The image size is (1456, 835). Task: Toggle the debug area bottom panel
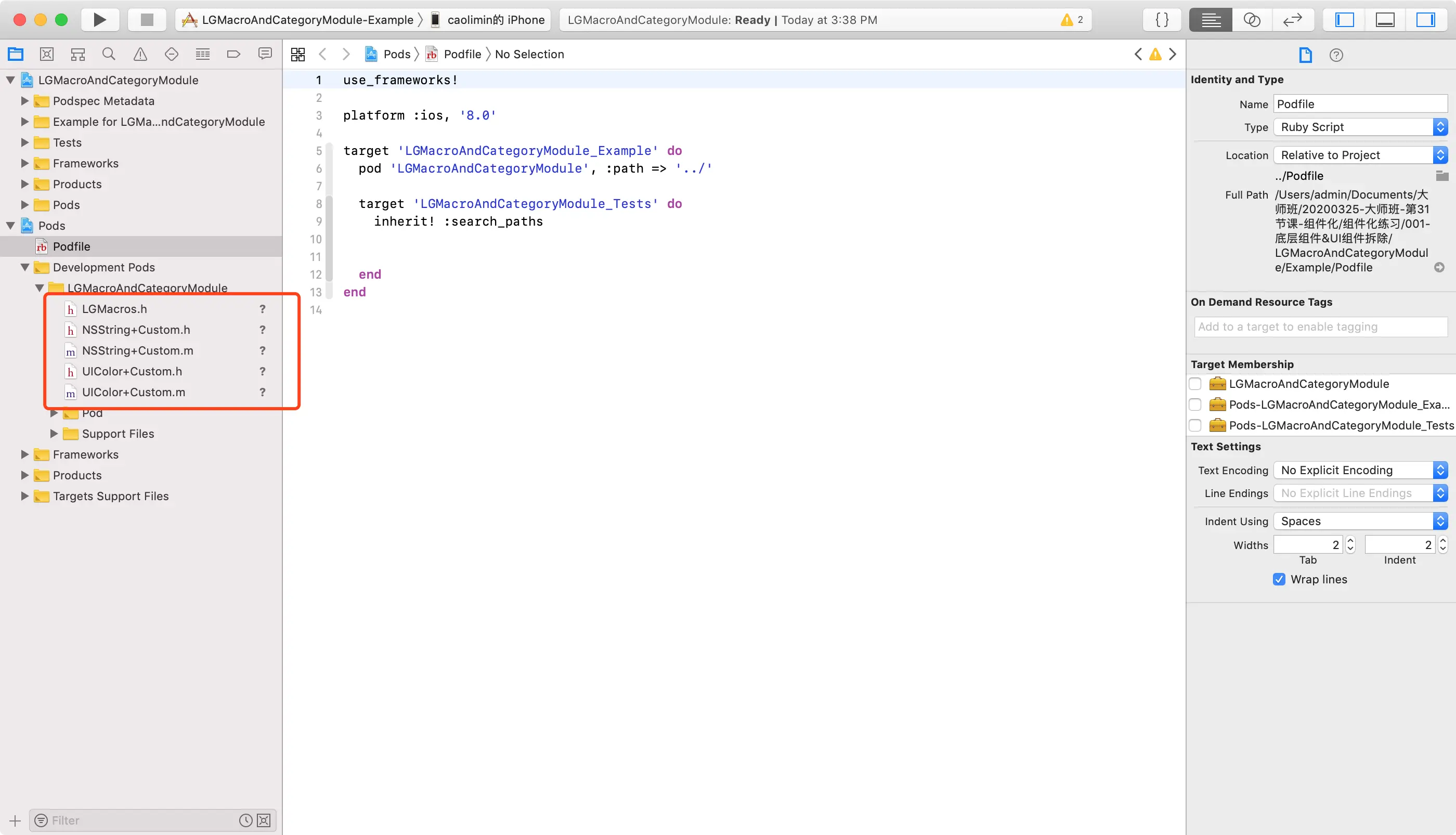click(1385, 20)
